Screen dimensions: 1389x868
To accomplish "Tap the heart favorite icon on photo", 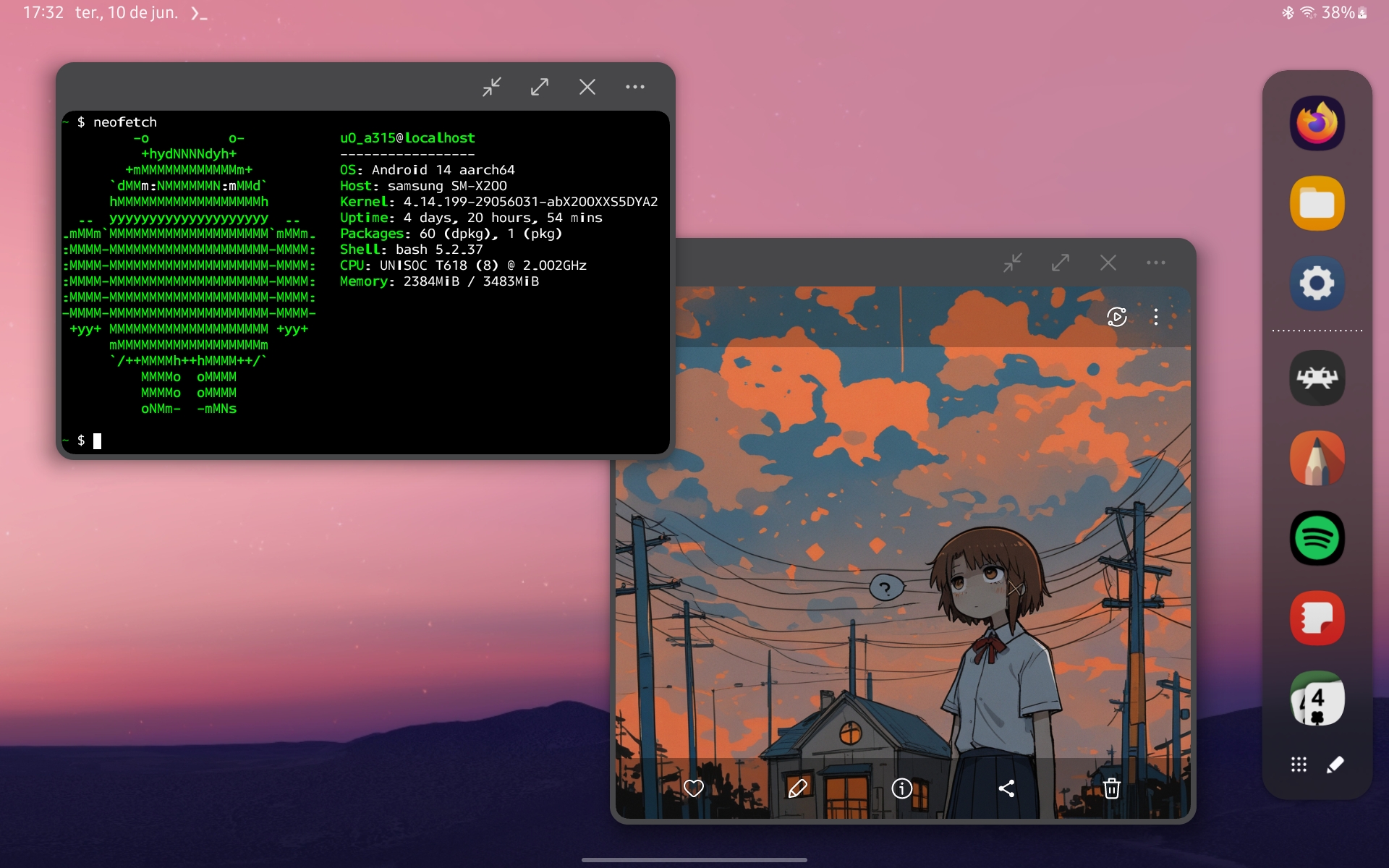I will [x=693, y=788].
